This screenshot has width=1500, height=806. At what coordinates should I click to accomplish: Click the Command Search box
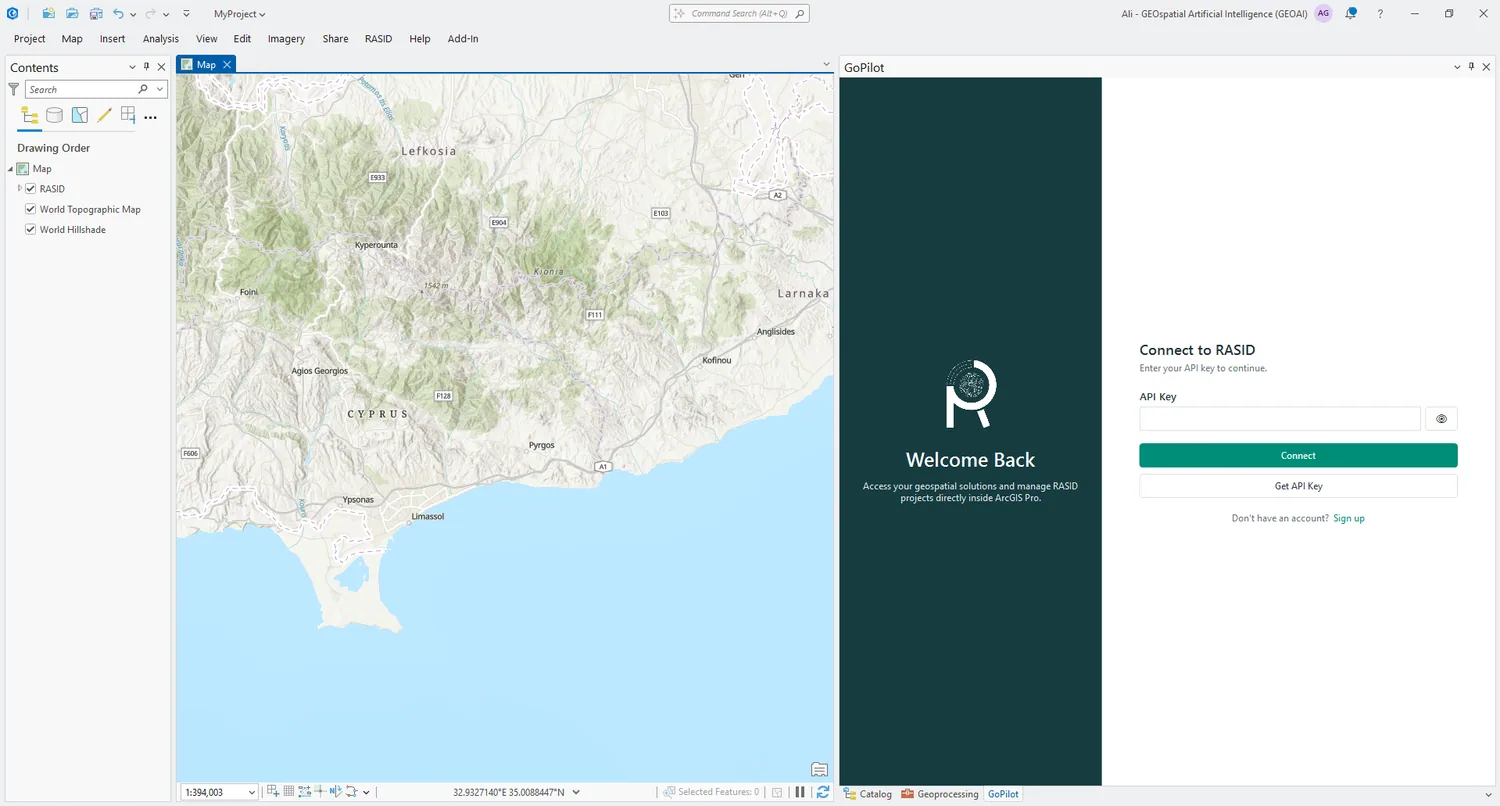click(x=739, y=14)
